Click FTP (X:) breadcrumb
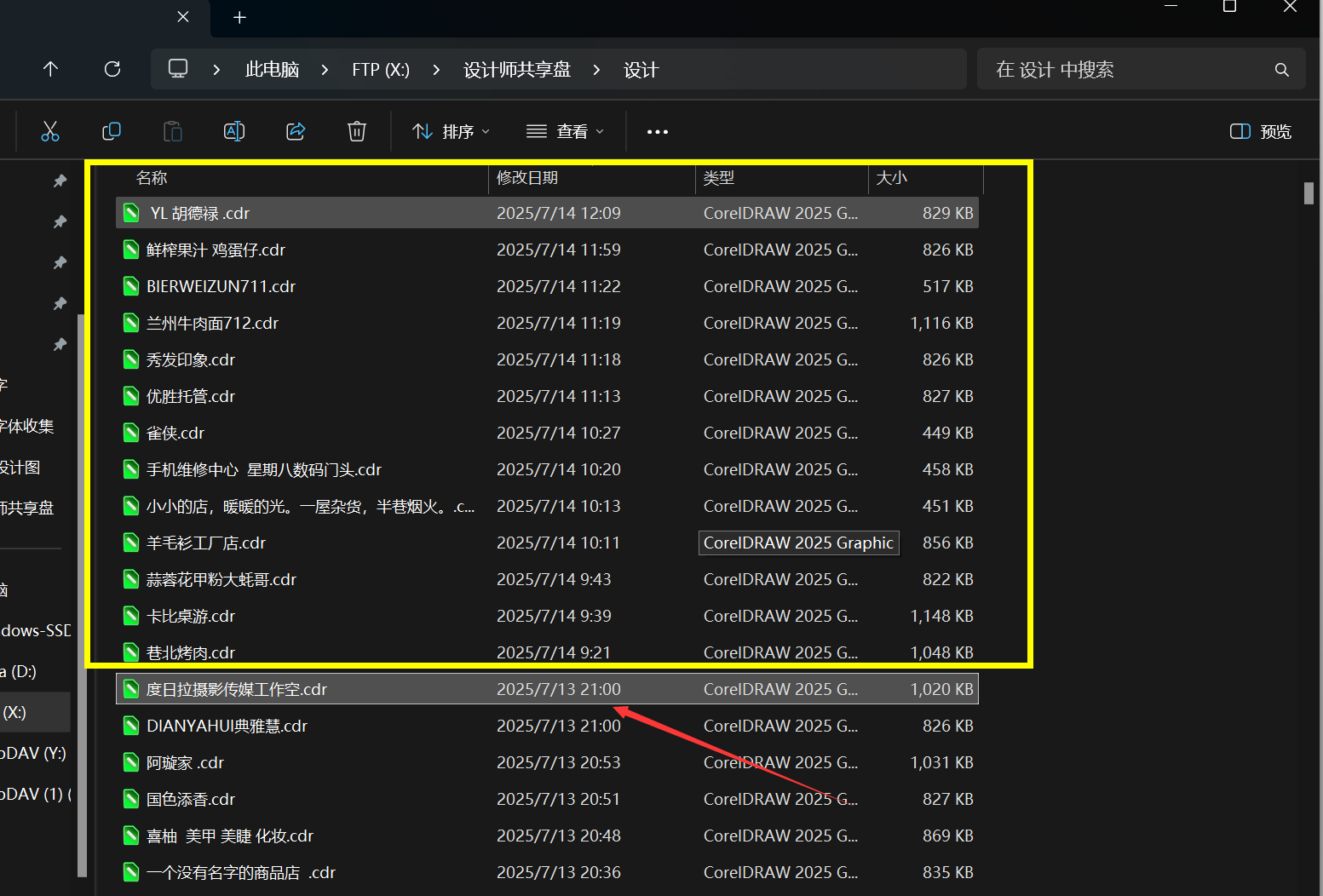Image resolution: width=1323 pixels, height=896 pixels. tap(381, 70)
